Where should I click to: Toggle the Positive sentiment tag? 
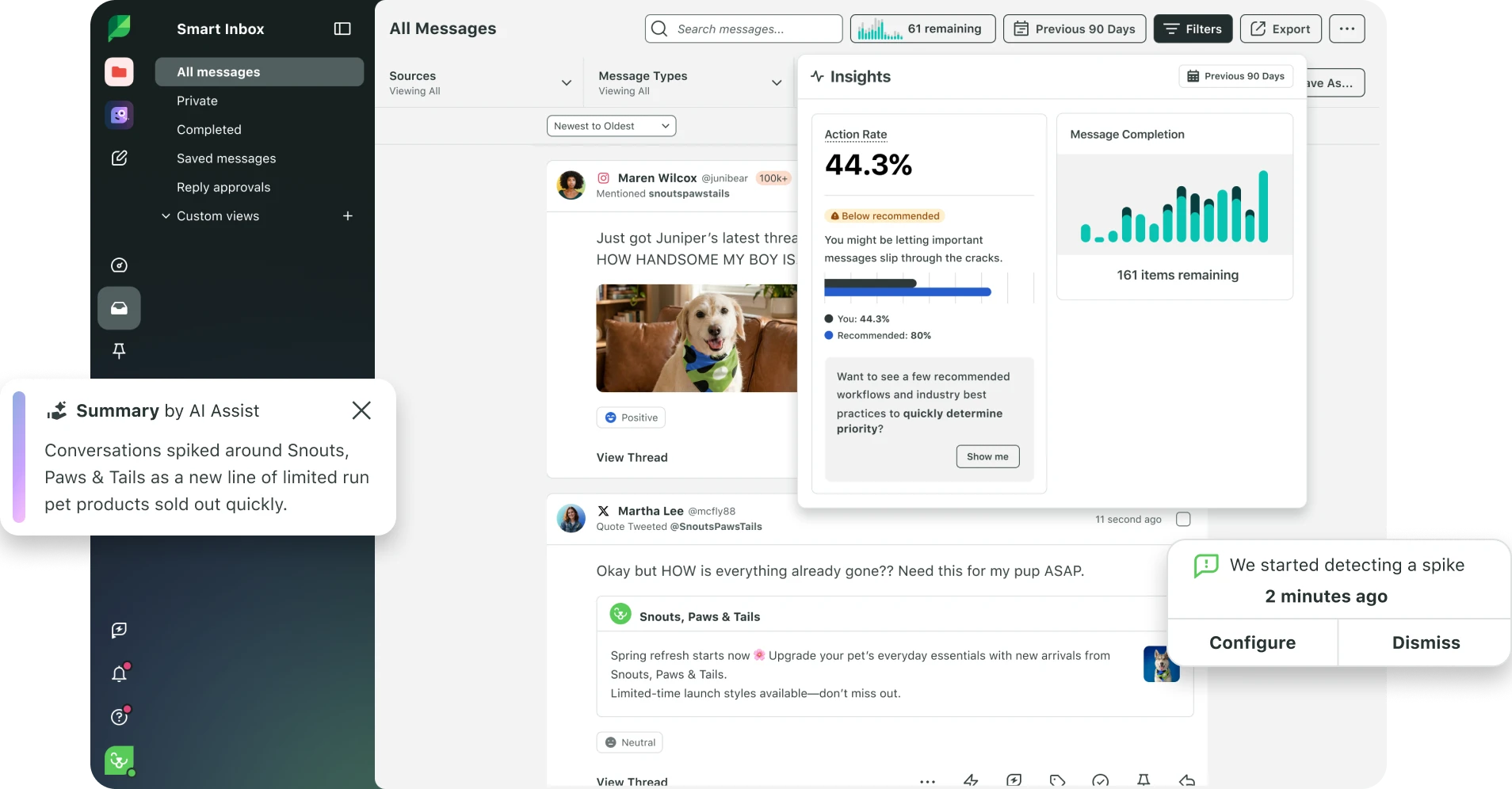631,417
